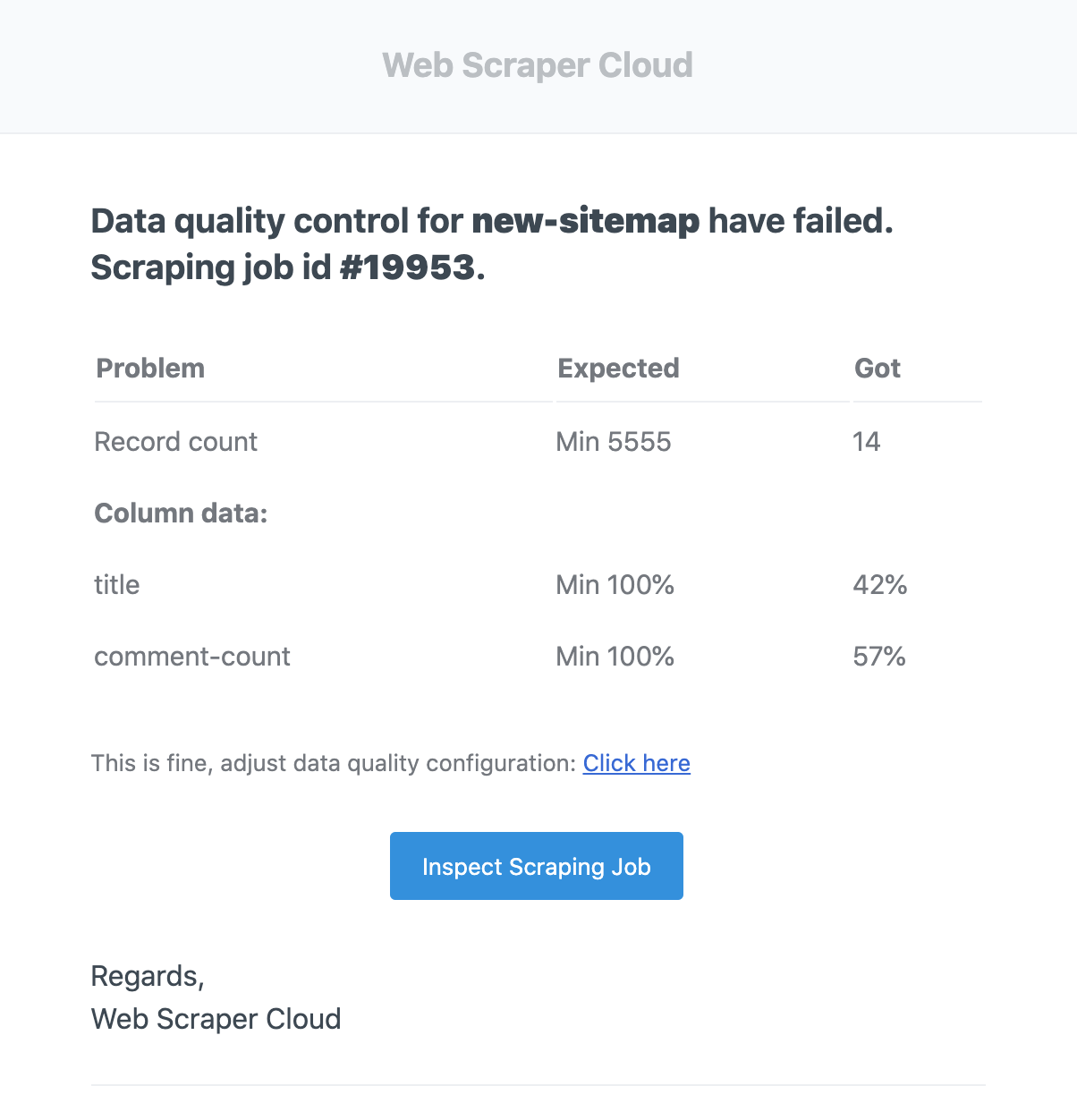The width and height of the screenshot is (1077, 1120).
Task: Click the Got column header
Action: pos(877,369)
